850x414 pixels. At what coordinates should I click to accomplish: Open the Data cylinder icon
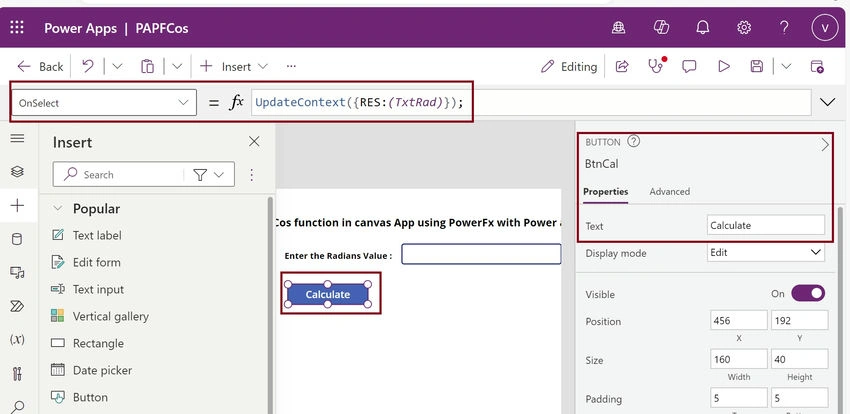click(x=17, y=239)
